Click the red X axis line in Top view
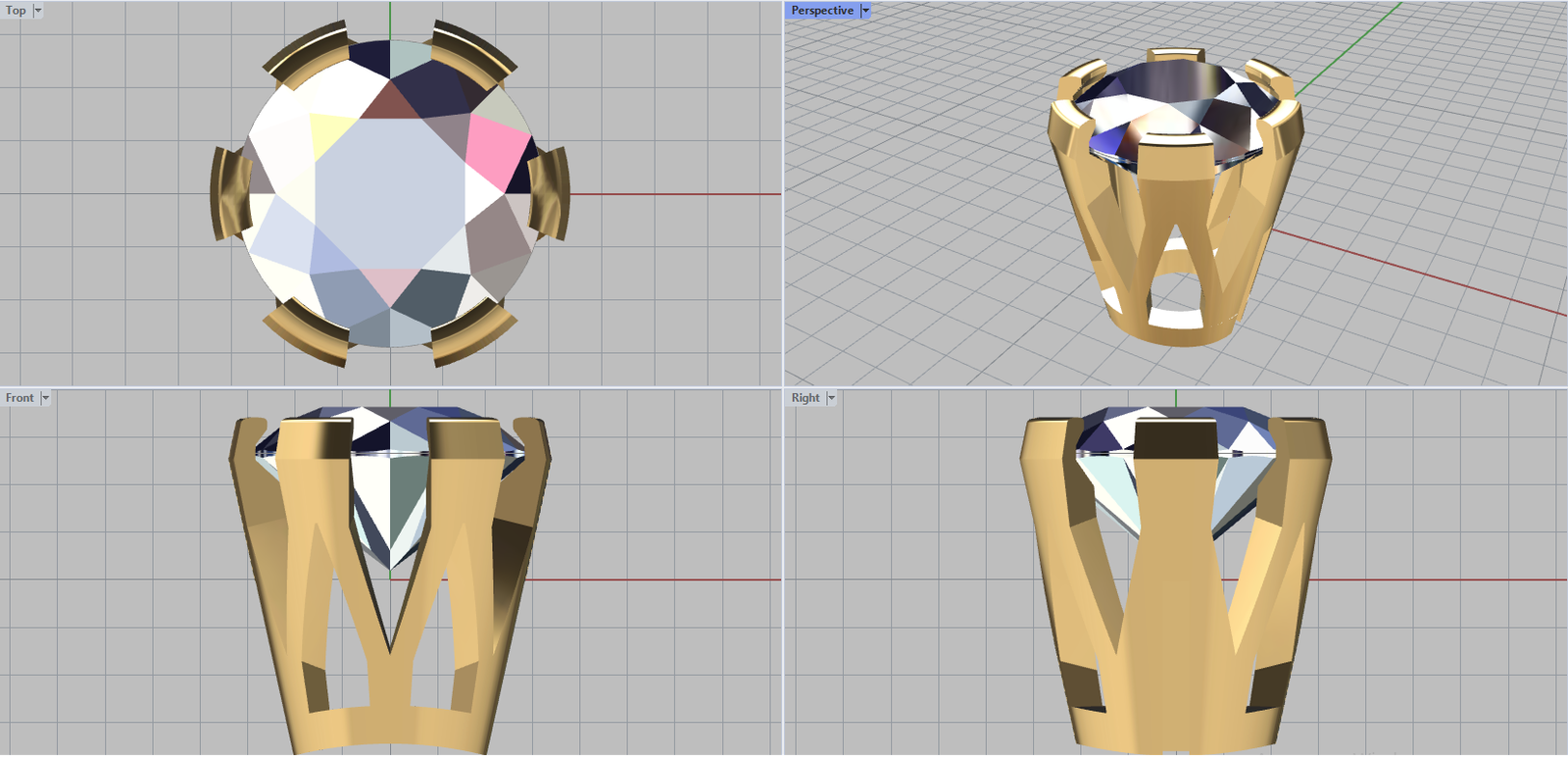This screenshot has width=1568, height=757. pyautogui.click(x=676, y=194)
